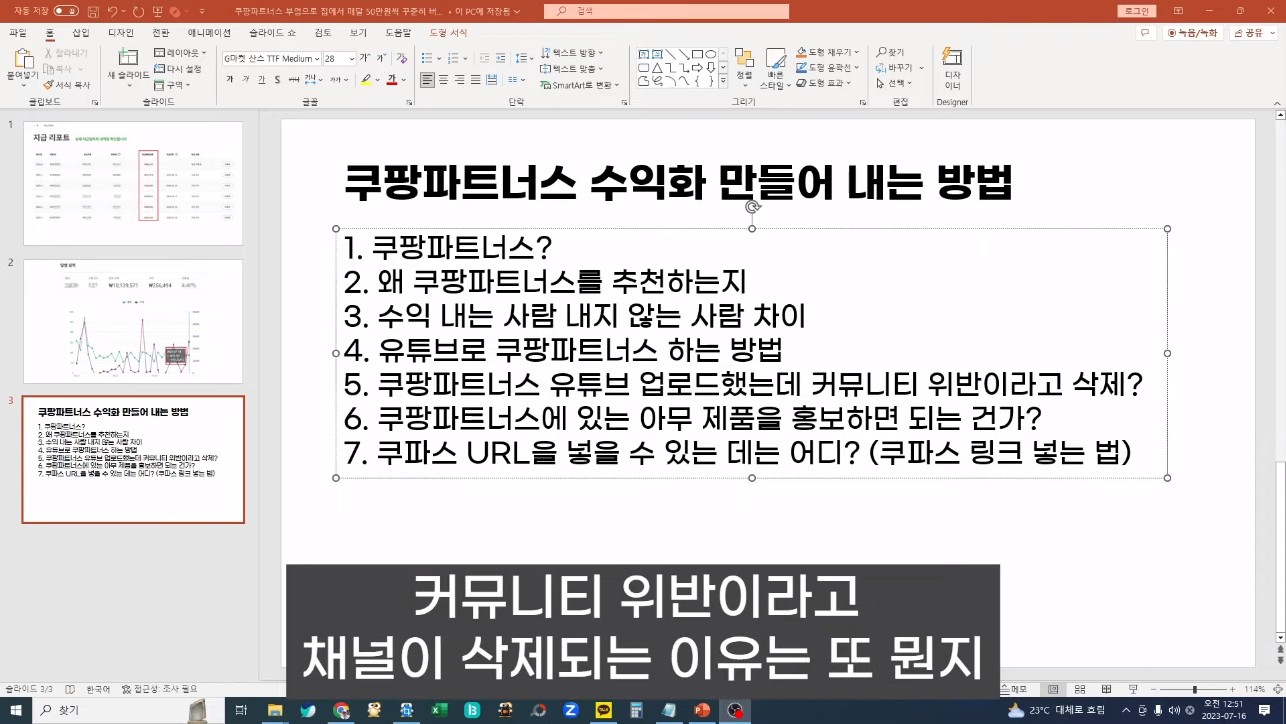The height and width of the screenshot is (724, 1286).
Task: Click the bullet list icon
Action: coord(426,58)
